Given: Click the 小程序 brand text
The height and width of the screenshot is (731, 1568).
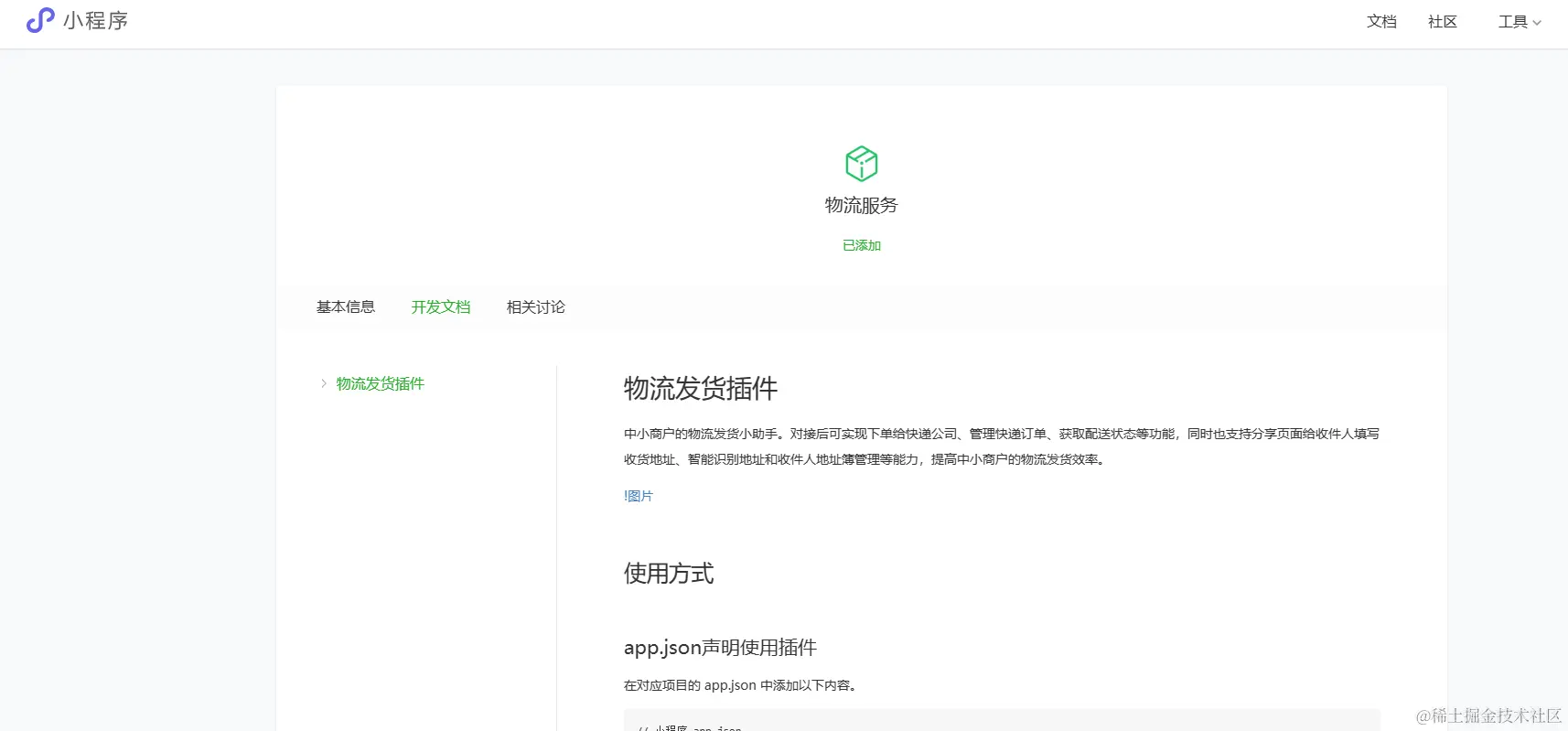Looking at the screenshot, I should (96, 20).
